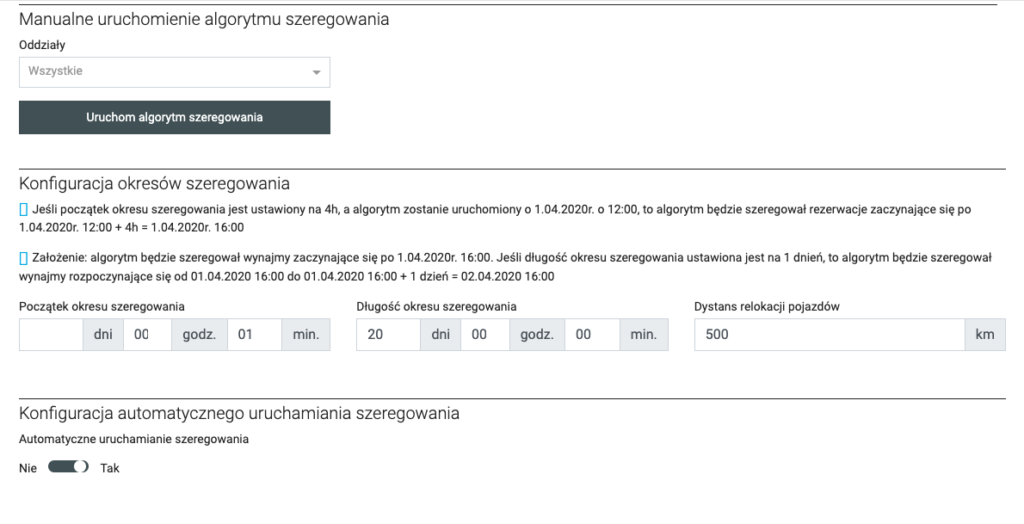Click the minutes field under Długość okresu szeregowania

[x=591, y=335]
